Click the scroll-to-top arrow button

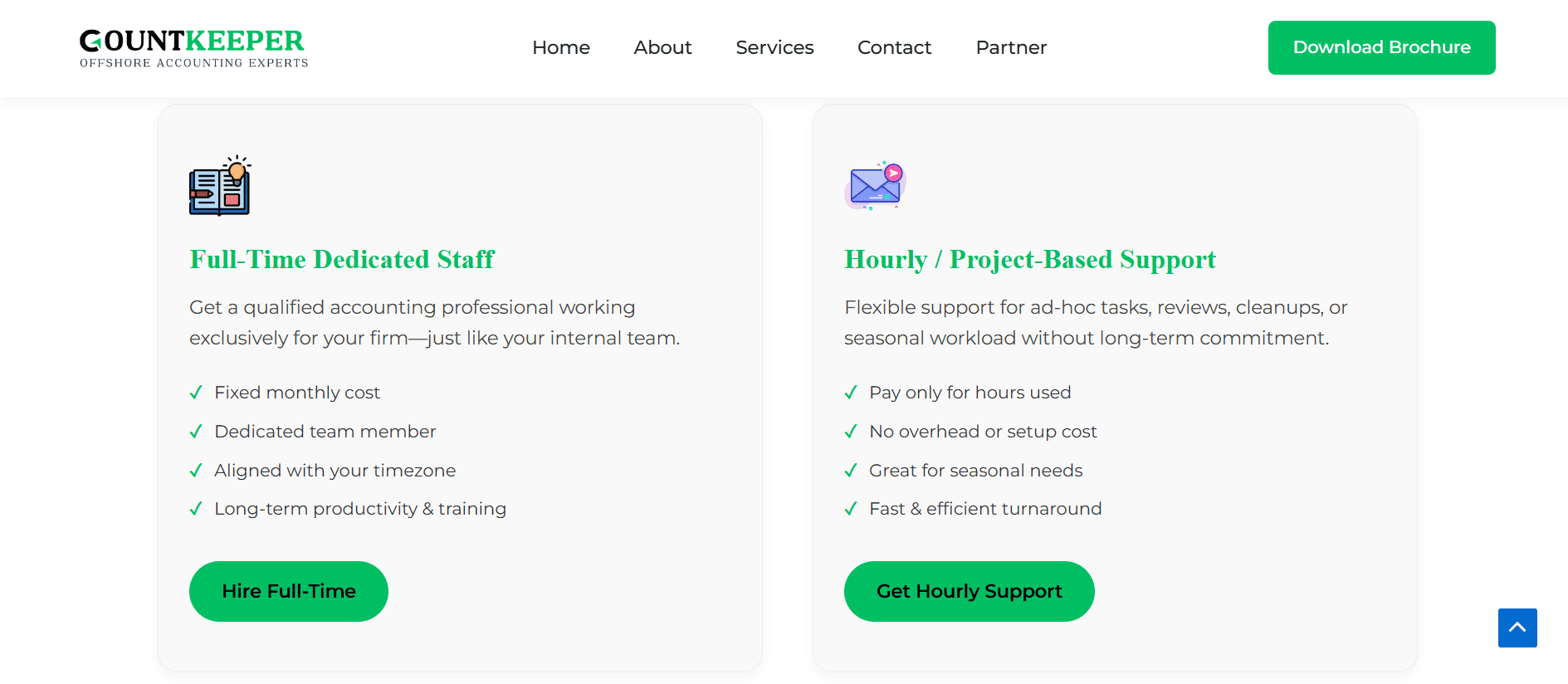pos(1517,628)
